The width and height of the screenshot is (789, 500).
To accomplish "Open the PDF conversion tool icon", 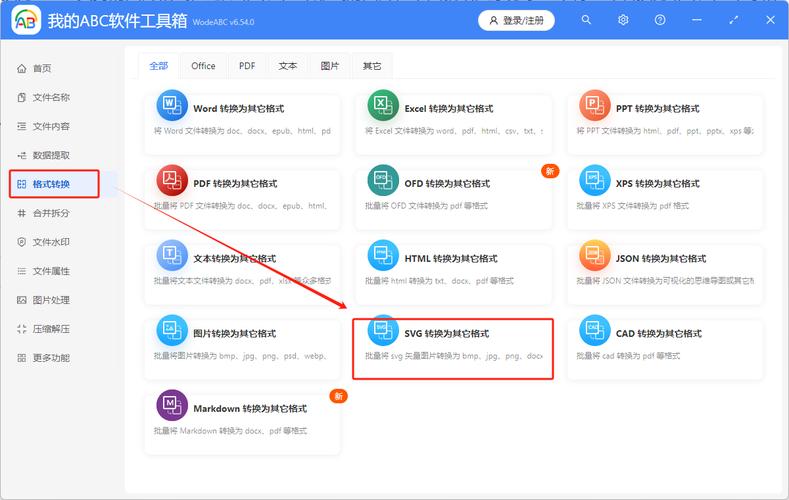I will pyautogui.click(x=172, y=180).
